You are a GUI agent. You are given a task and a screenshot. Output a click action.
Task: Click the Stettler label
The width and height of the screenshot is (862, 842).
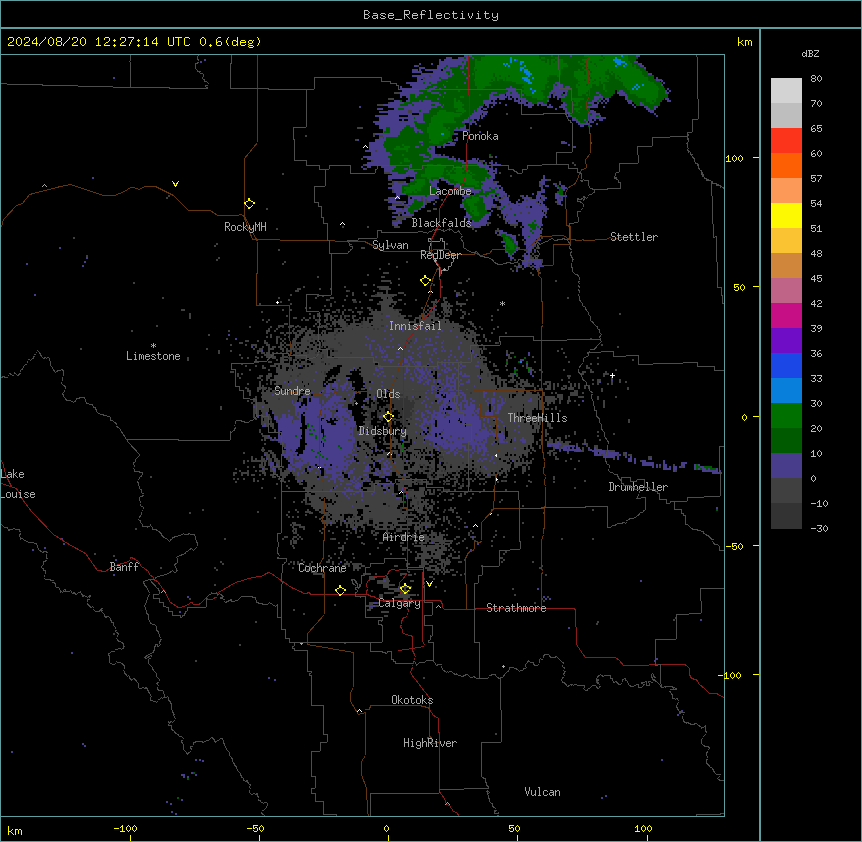click(634, 237)
